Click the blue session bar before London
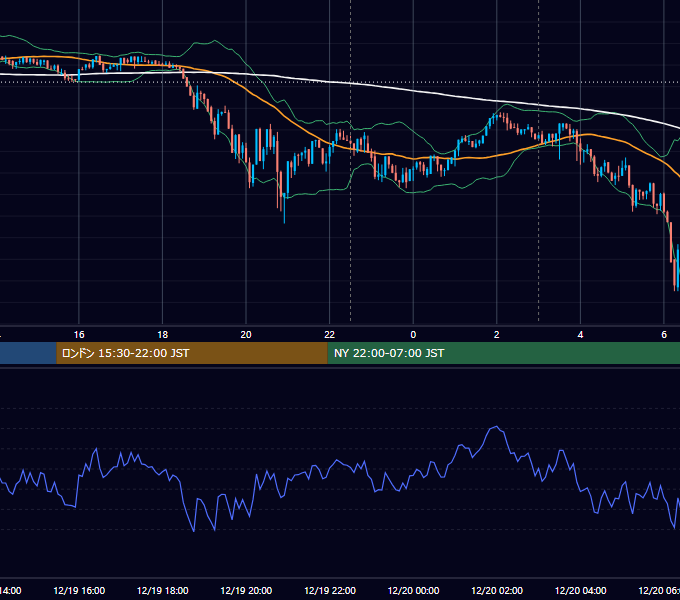The image size is (680, 600). (28, 353)
